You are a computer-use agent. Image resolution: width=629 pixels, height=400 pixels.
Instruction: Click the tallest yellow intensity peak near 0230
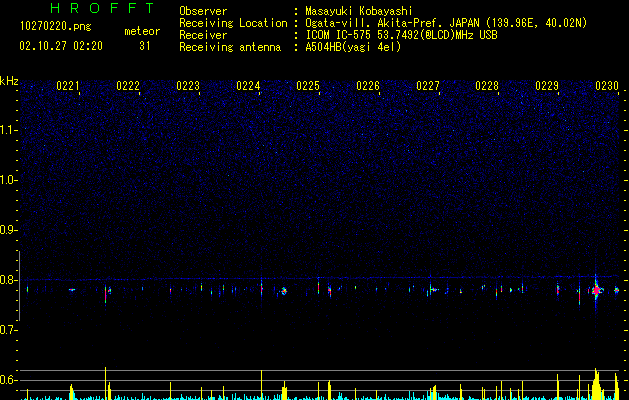(x=596, y=384)
